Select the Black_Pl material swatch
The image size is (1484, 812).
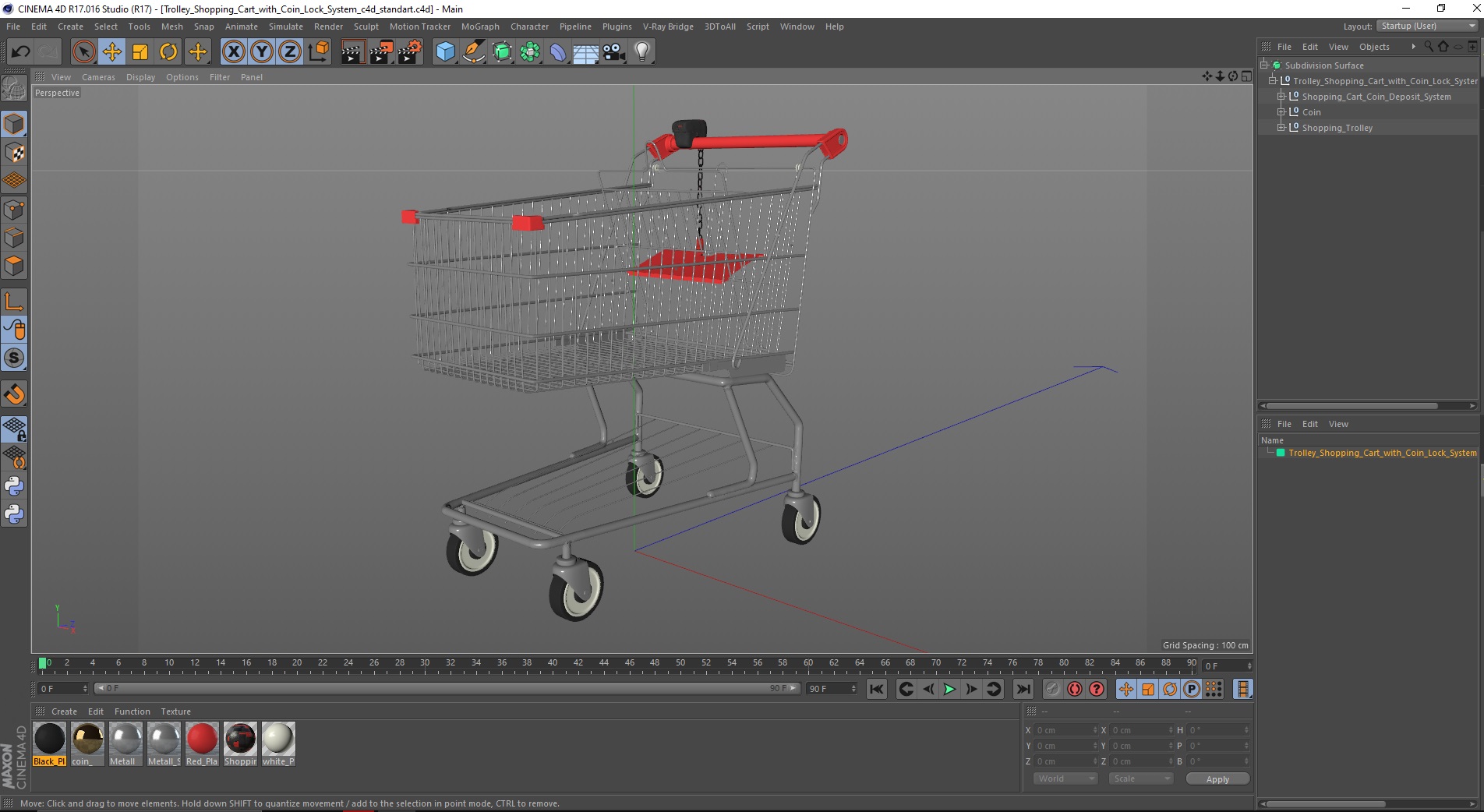[x=50, y=744]
